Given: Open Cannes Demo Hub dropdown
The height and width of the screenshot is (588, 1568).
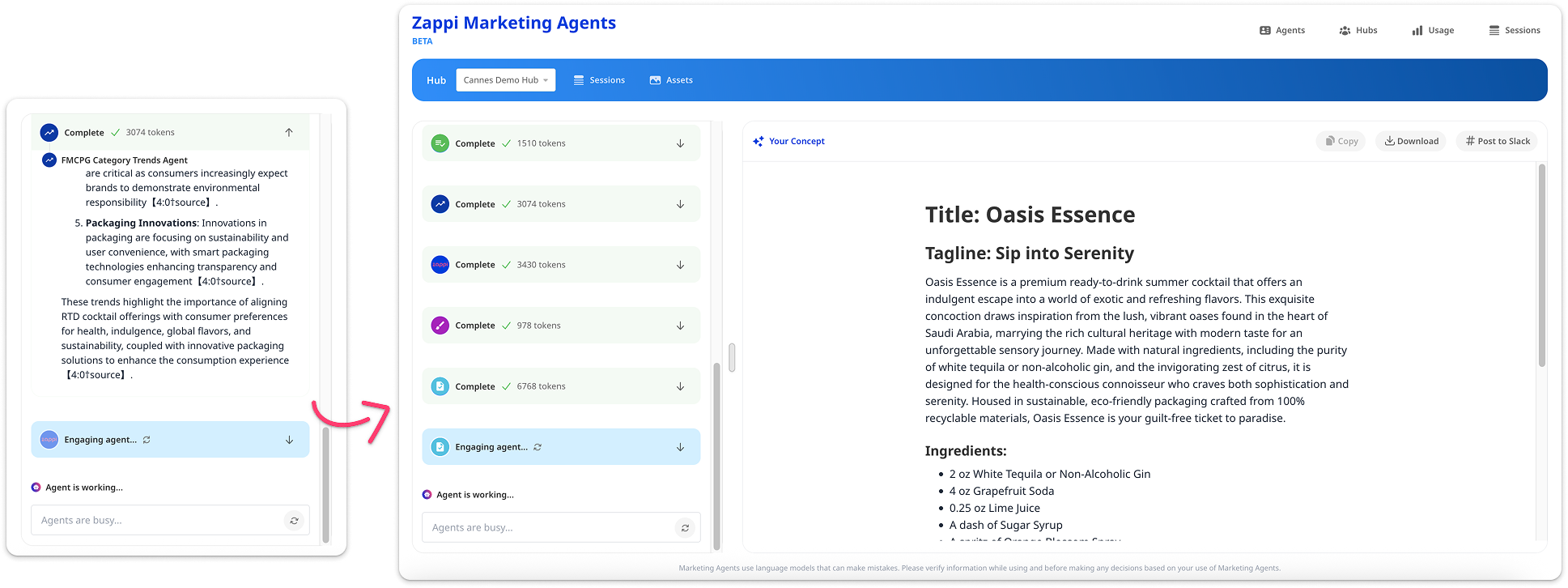Looking at the screenshot, I should tap(506, 80).
